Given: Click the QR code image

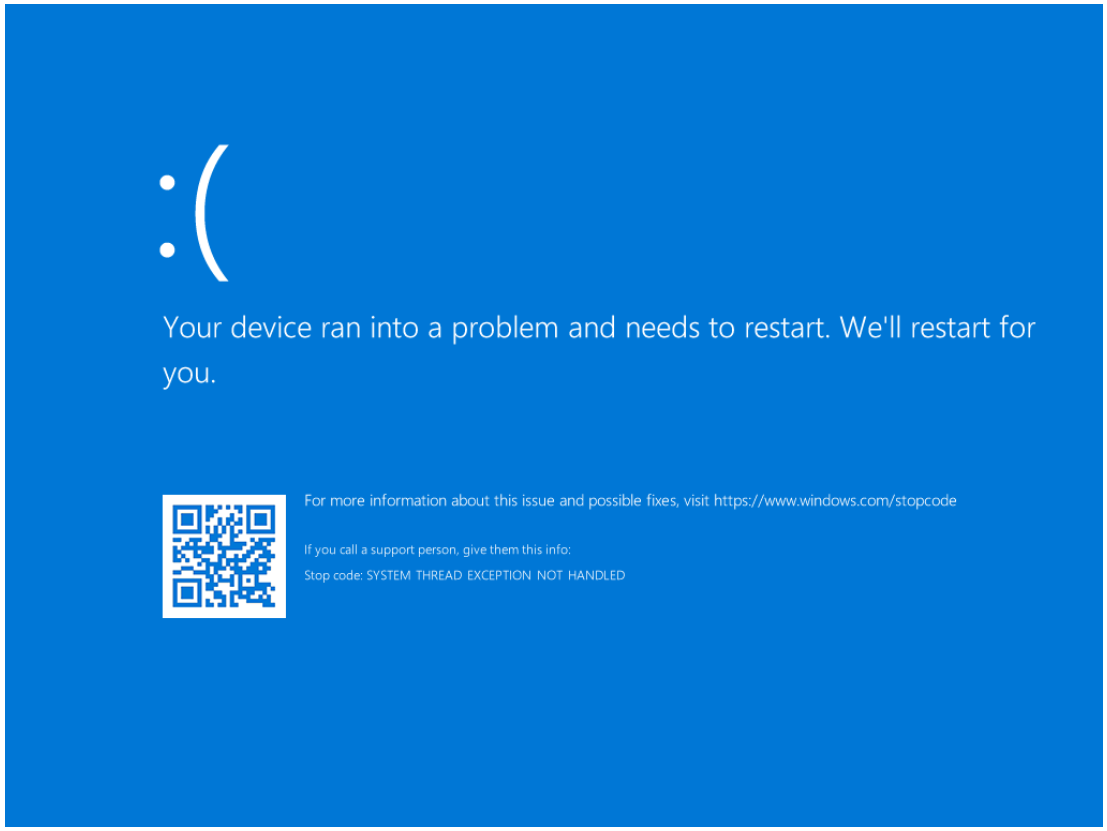Looking at the screenshot, I should [x=224, y=556].
